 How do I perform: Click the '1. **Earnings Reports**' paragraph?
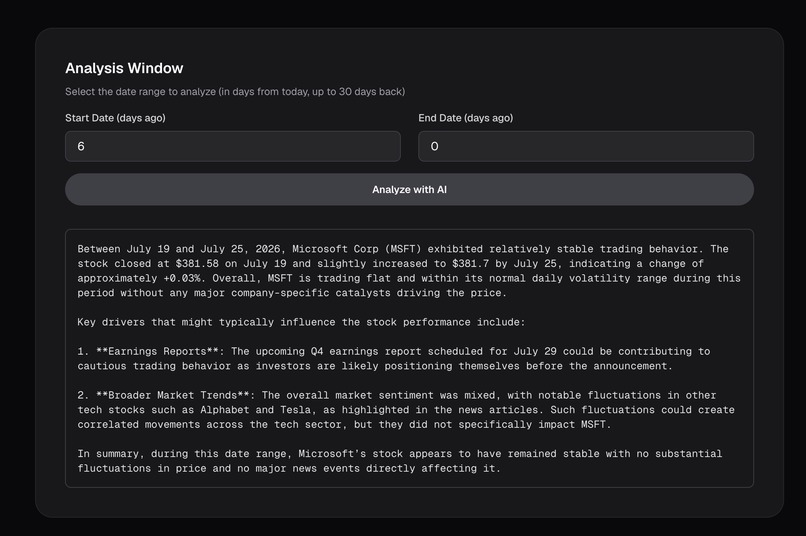(394, 359)
